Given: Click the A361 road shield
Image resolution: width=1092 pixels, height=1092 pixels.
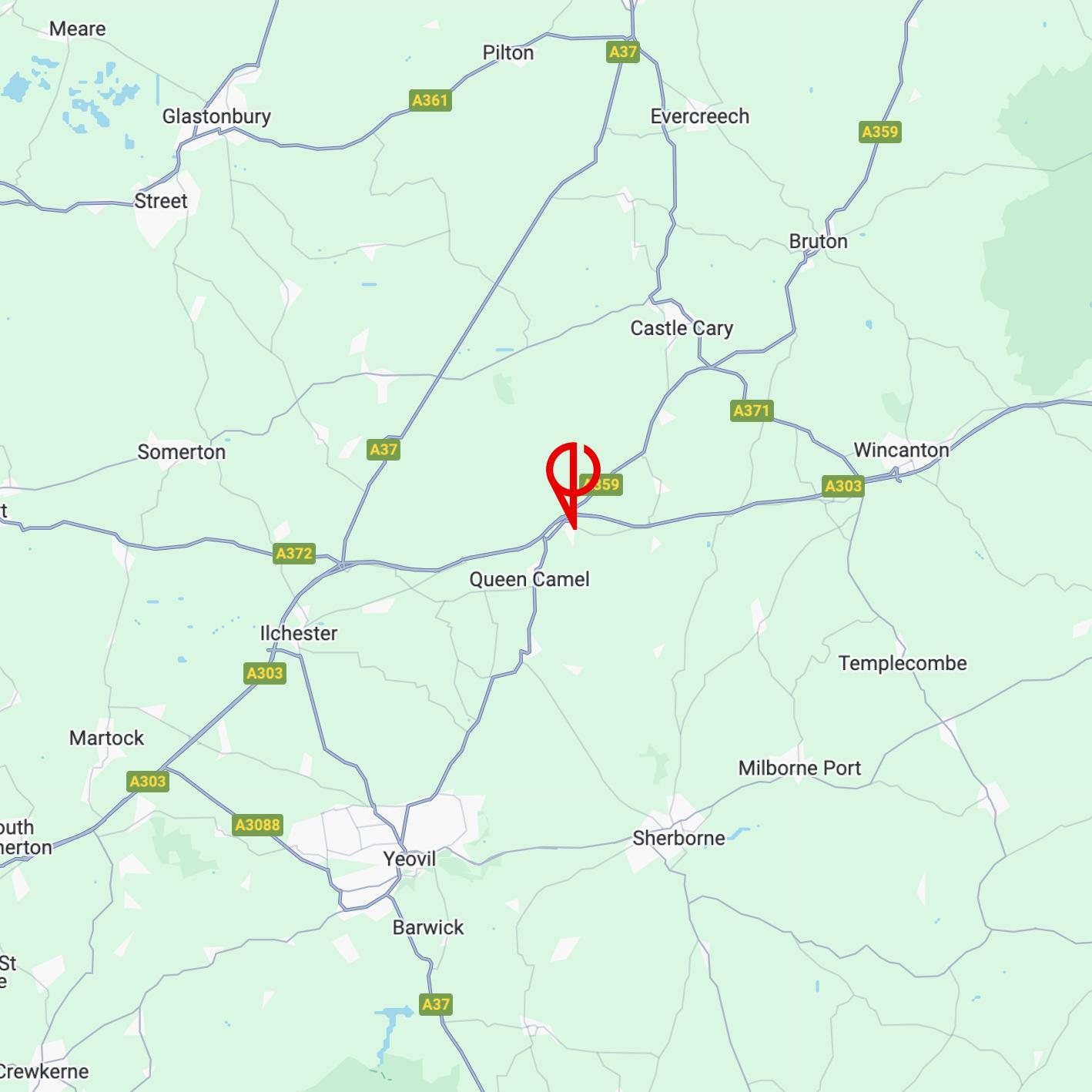Looking at the screenshot, I should pyautogui.click(x=430, y=100).
